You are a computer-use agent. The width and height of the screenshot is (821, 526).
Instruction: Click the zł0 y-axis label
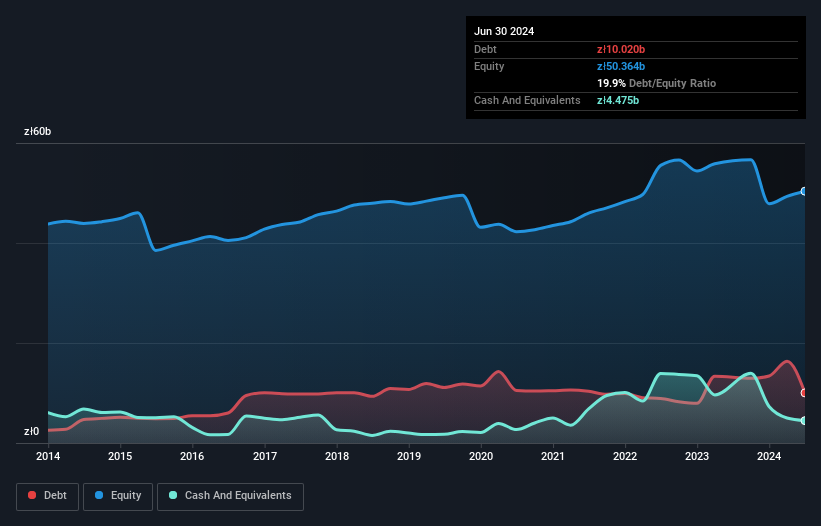[x=31, y=431]
